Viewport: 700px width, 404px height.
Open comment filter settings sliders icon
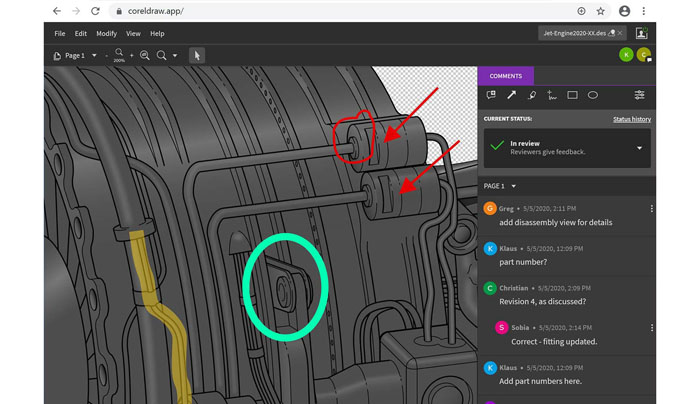pos(639,95)
